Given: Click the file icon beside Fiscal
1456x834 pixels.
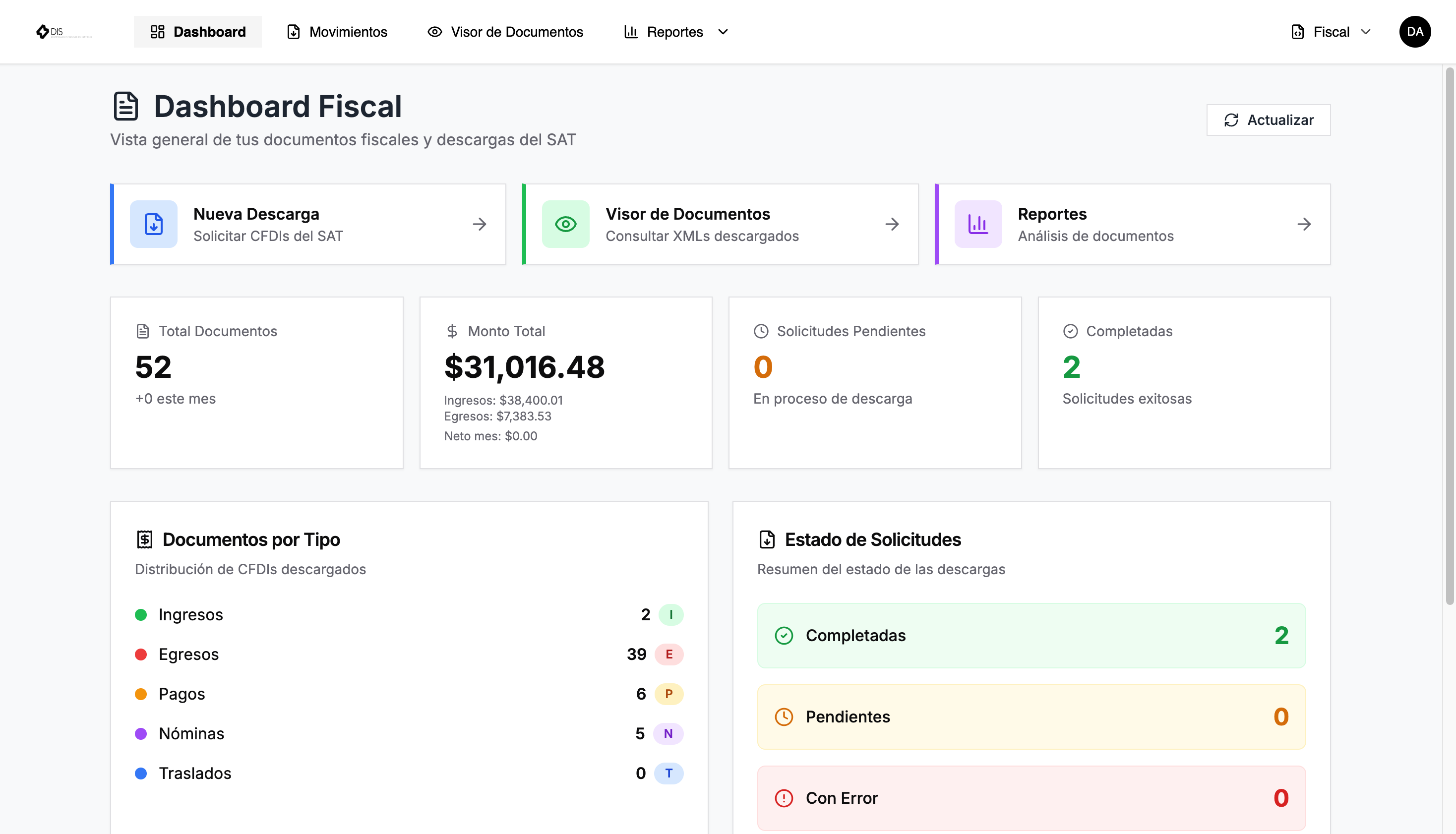Looking at the screenshot, I should click(x=1298, y=32).
